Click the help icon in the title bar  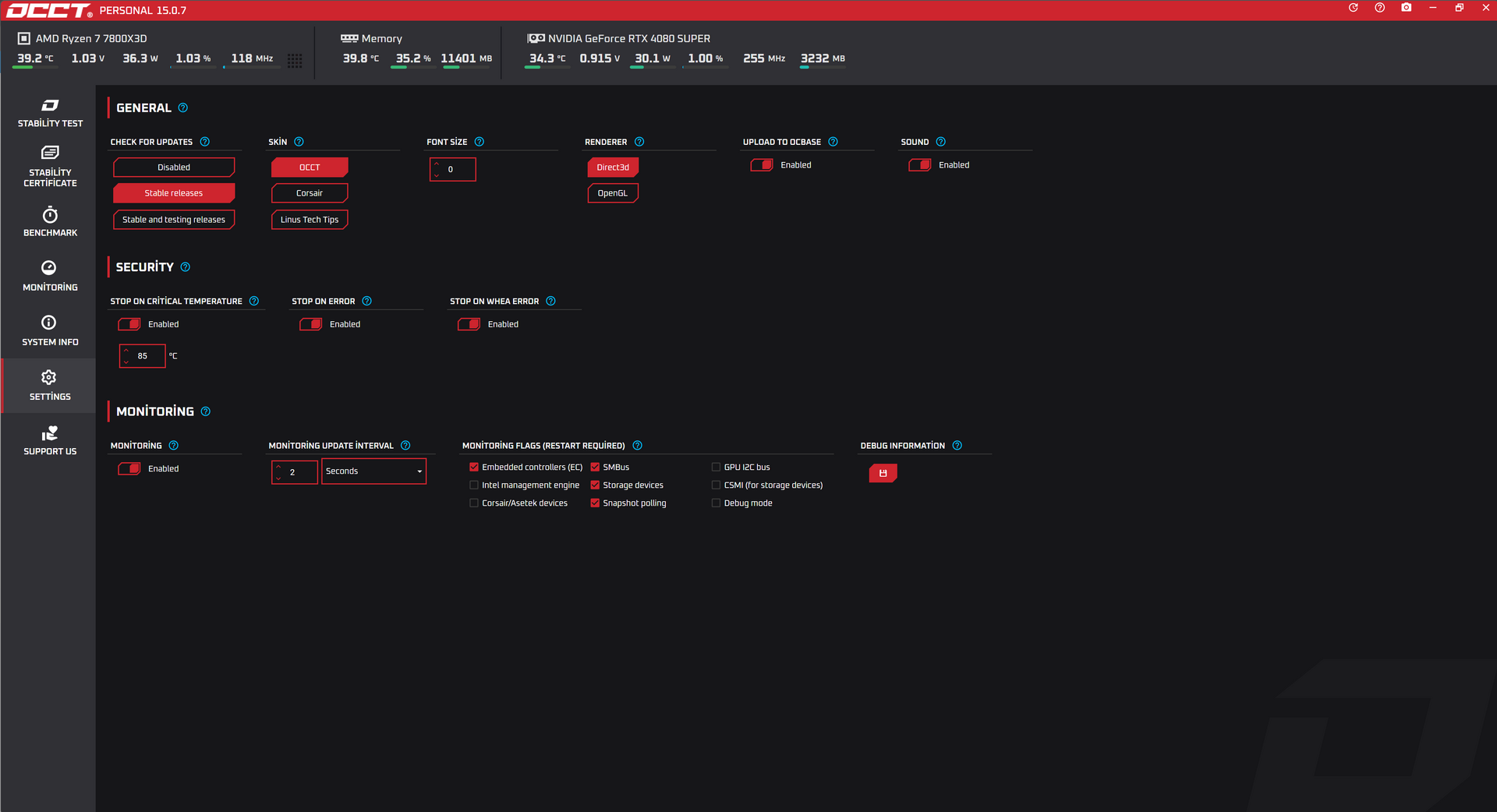(1380, 8)
